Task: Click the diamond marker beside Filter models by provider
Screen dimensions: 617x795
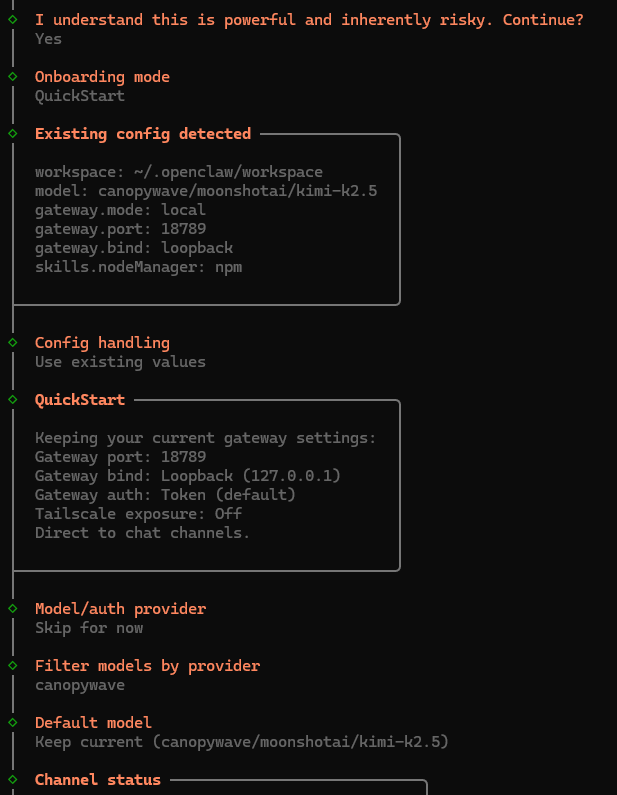Action: [x=12, y=665]
